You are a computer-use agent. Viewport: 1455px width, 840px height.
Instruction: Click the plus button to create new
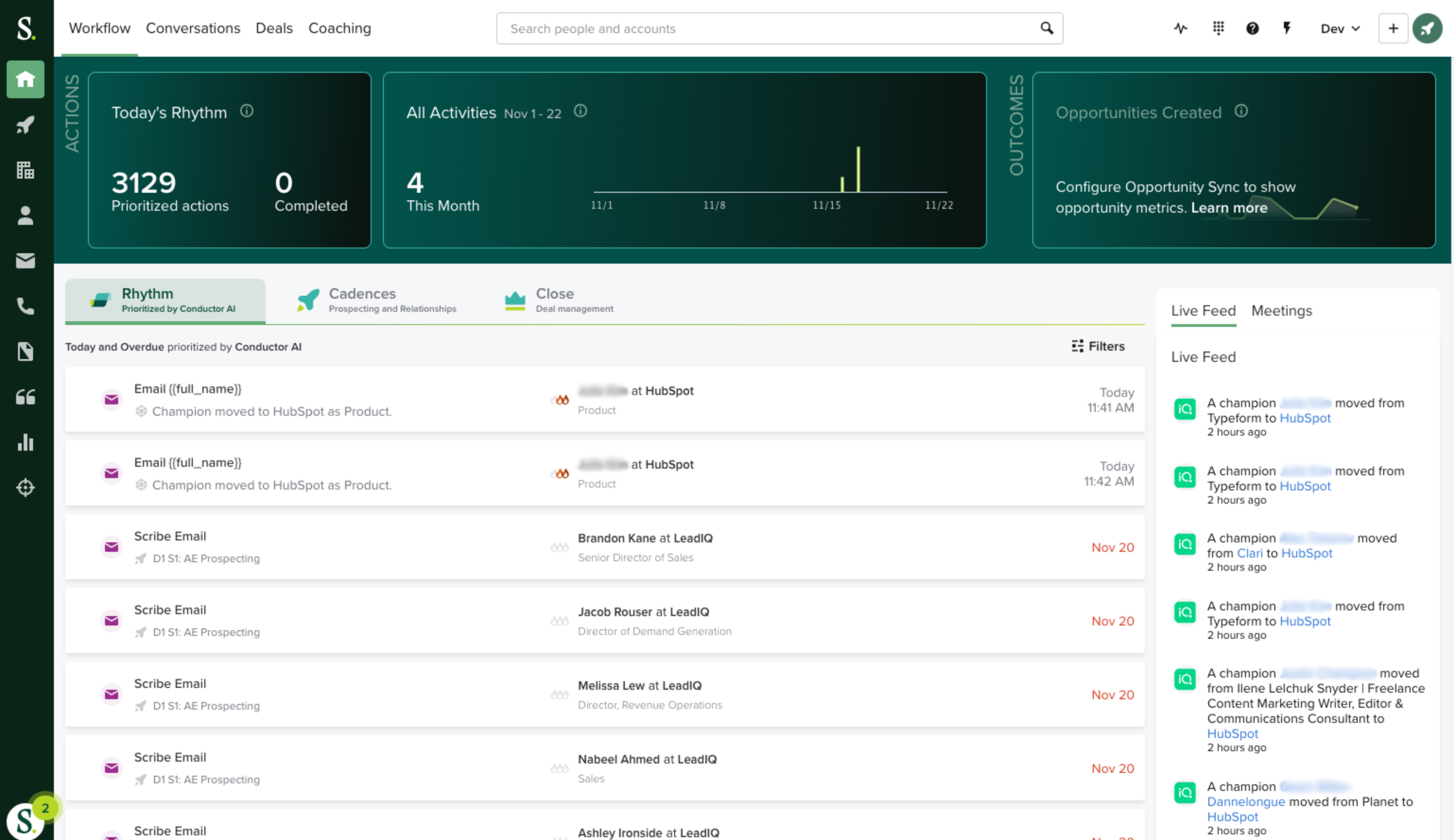point(1393,28)
